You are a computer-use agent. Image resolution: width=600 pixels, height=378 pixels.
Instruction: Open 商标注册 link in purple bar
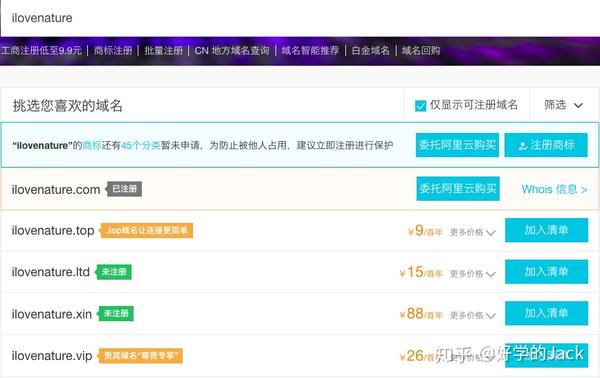pos(113,51)
